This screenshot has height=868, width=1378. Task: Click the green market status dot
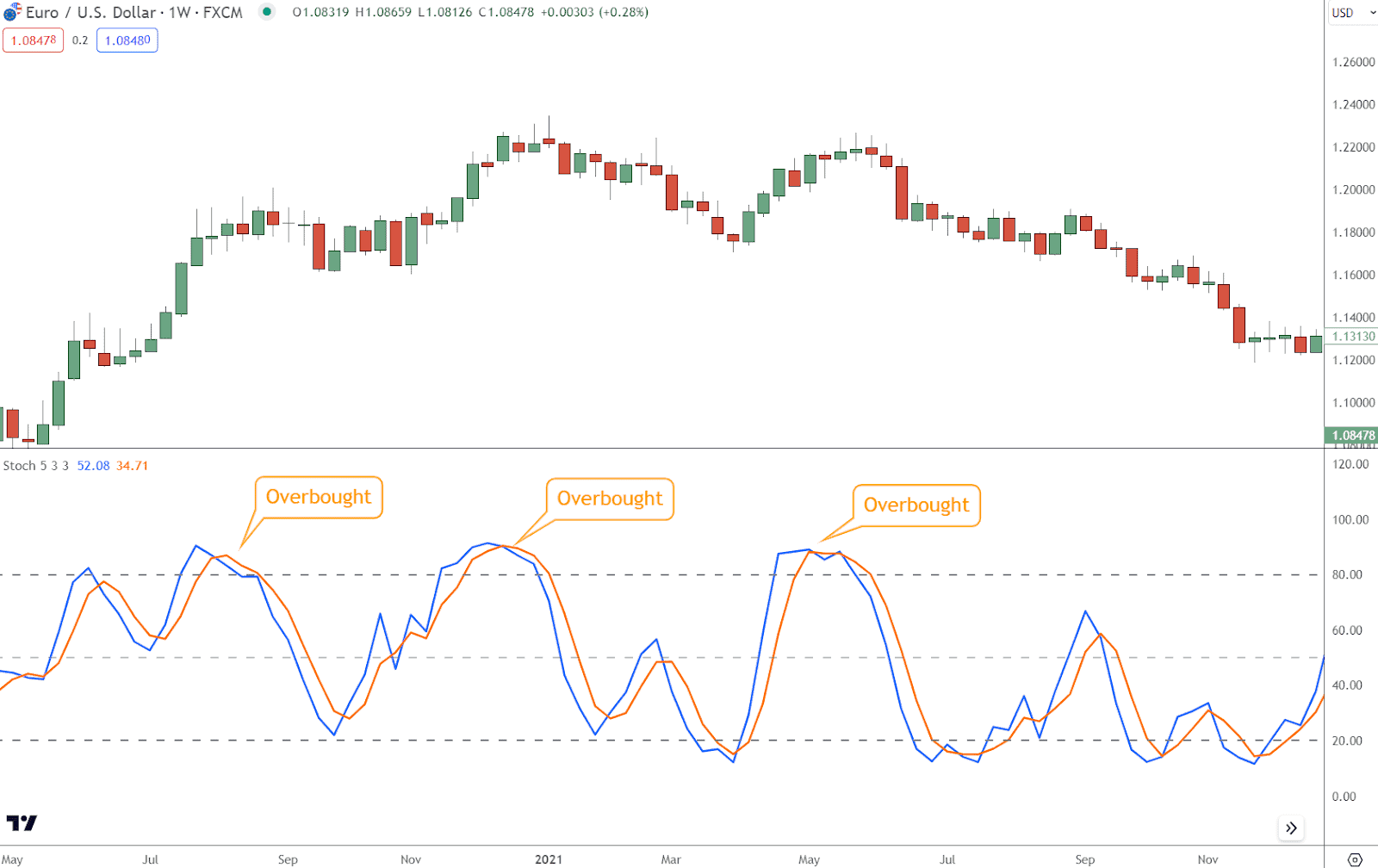(x=267, y=12)
